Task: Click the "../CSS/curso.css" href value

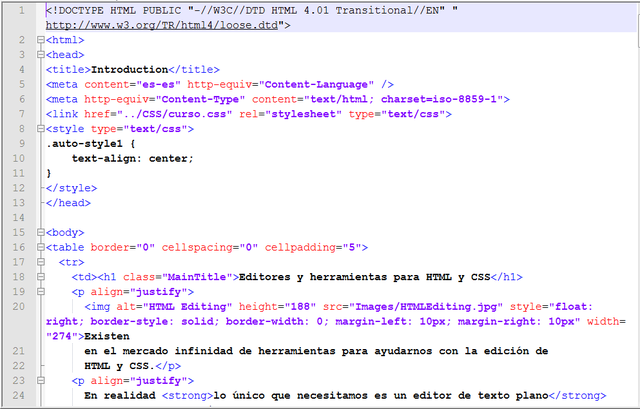Action: point(175,114)
